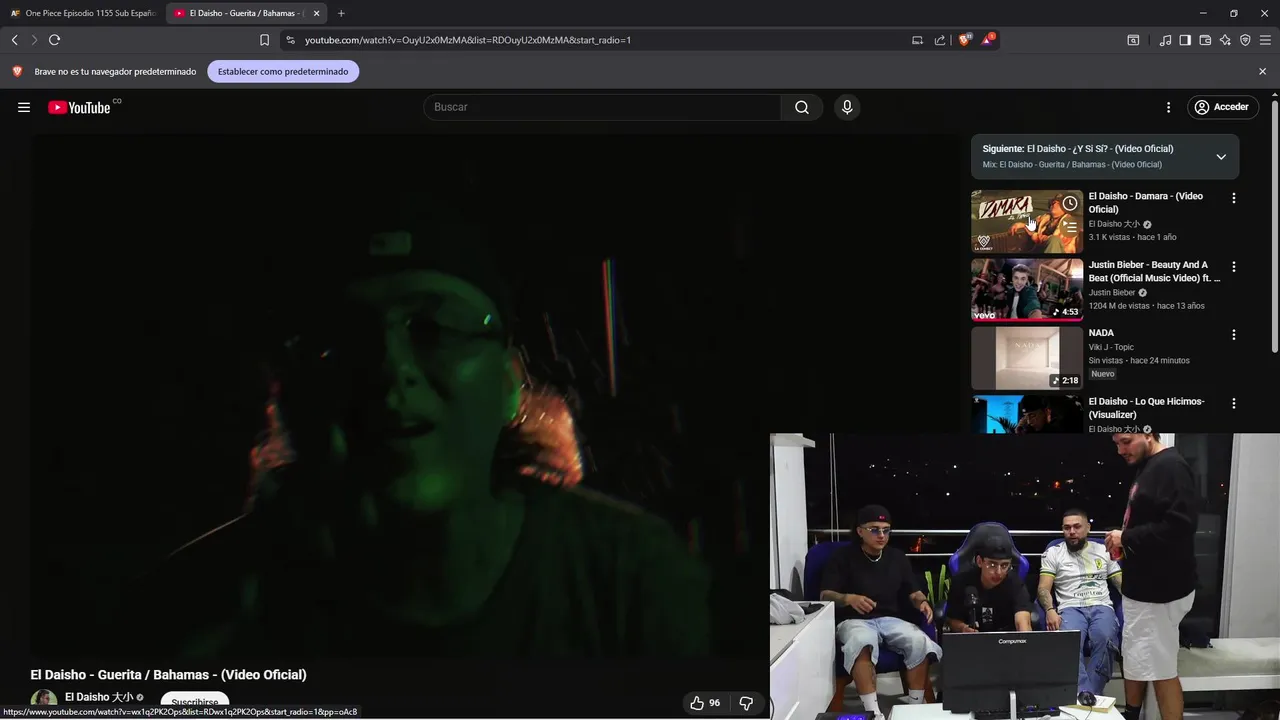This screenshot has height=720, width=1280.
Task: Open the title El Daisho - Damara - (Video Oficial)
Action: pyautogui.click(x=1146, y=203)
